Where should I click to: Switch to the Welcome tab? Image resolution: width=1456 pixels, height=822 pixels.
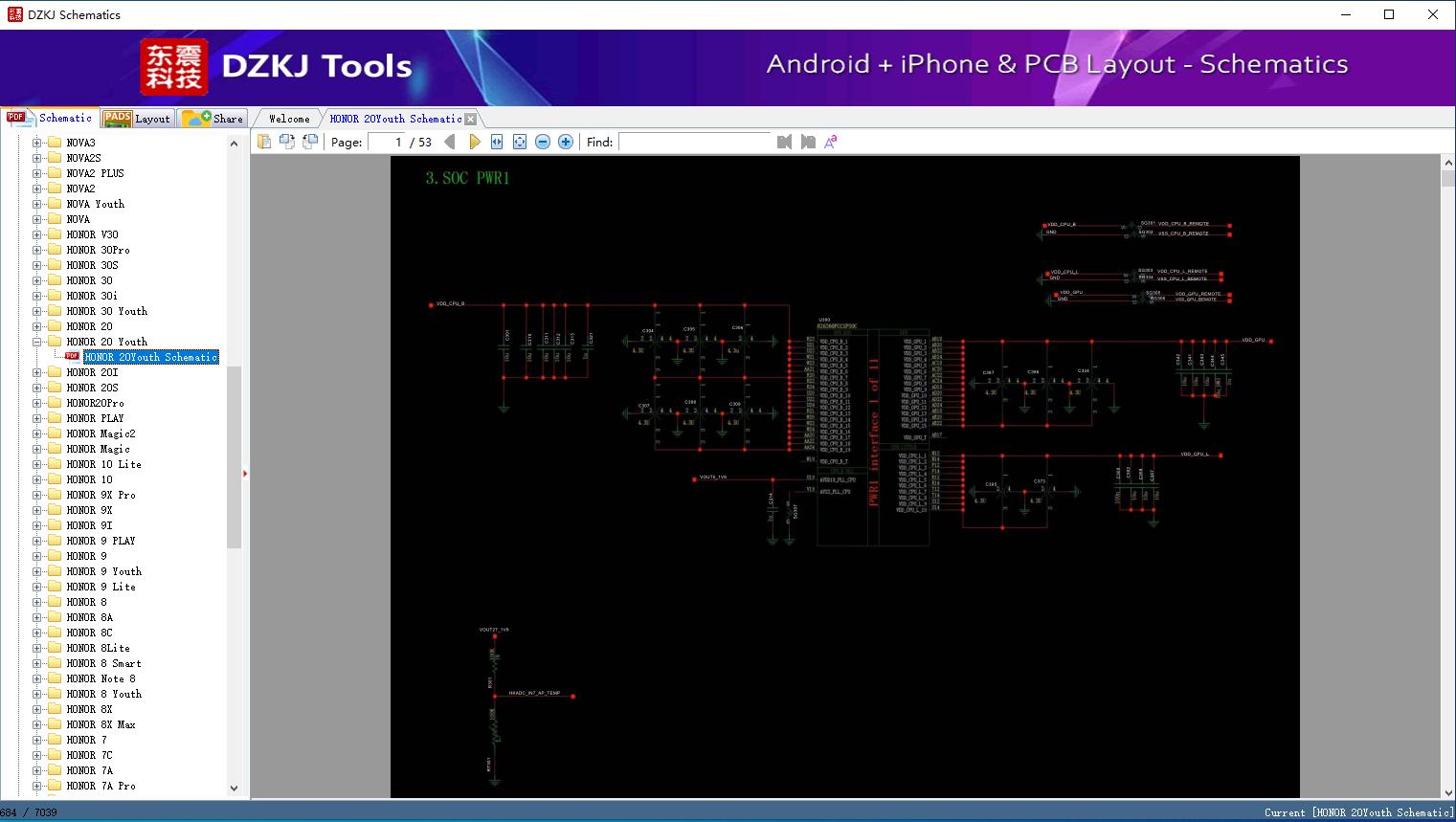click(288, 119)
